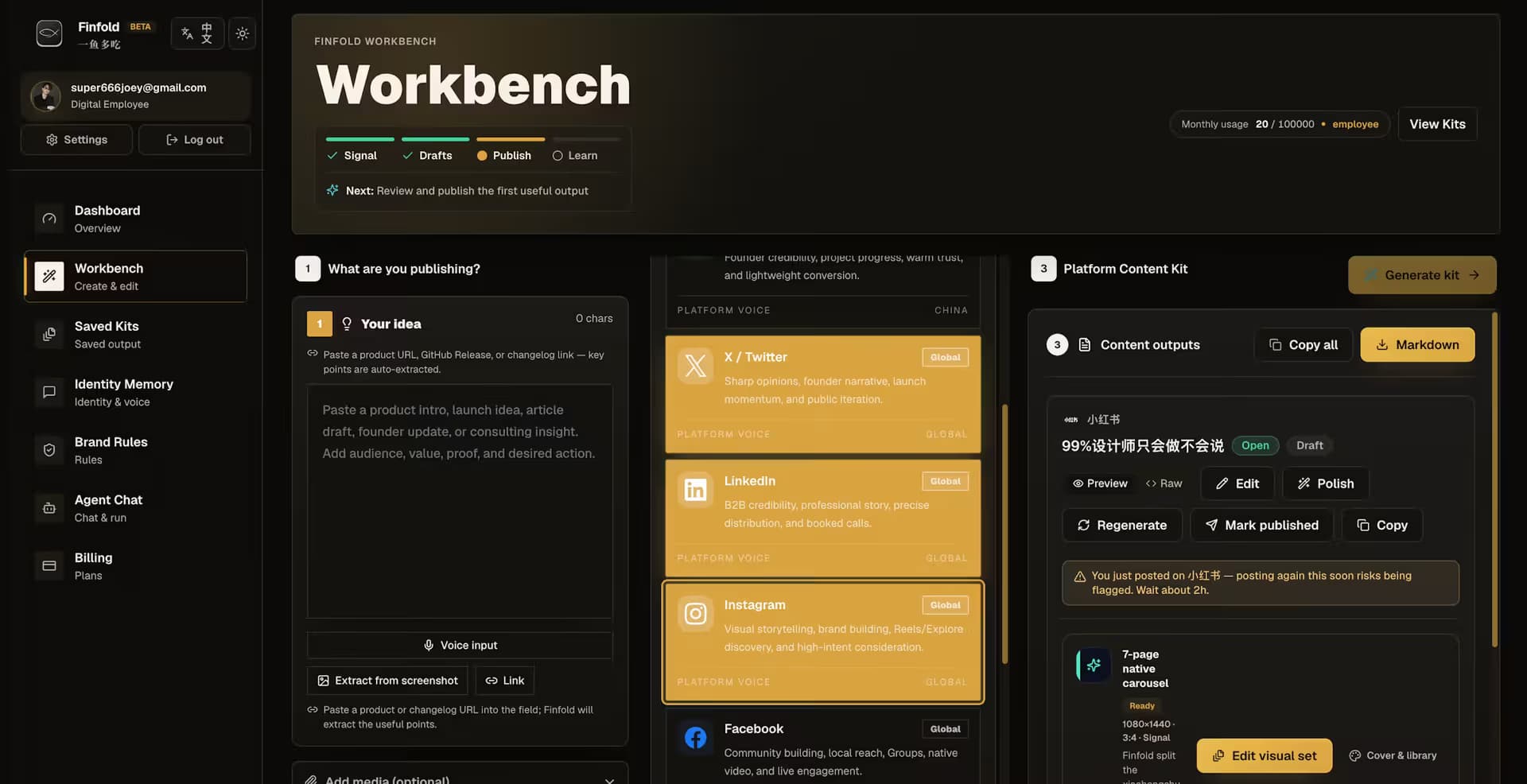
Task: Click Edit visual set button
Action: point(1264,756)
